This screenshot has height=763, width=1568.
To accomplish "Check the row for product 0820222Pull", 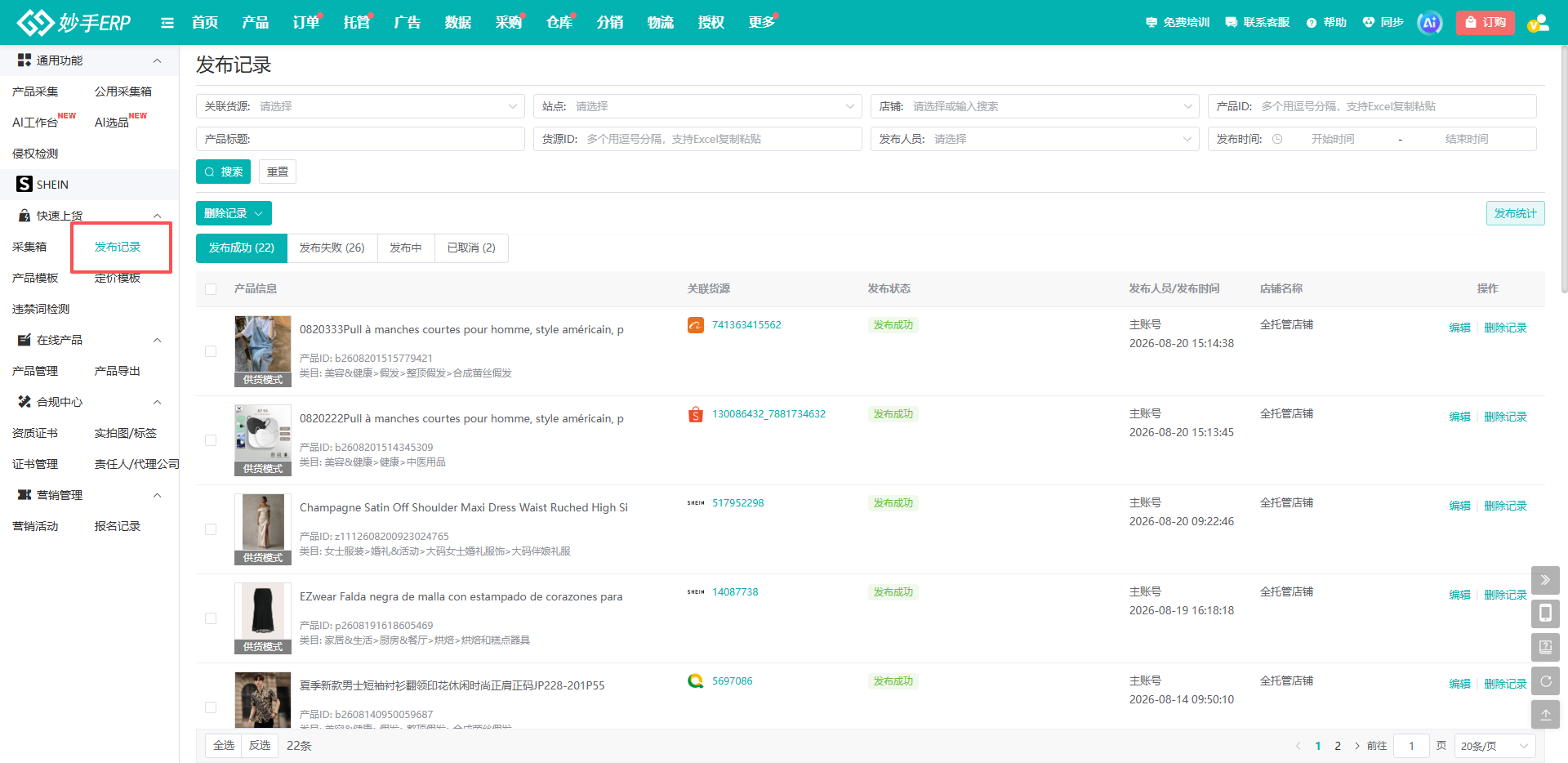I will click(211, 440).
